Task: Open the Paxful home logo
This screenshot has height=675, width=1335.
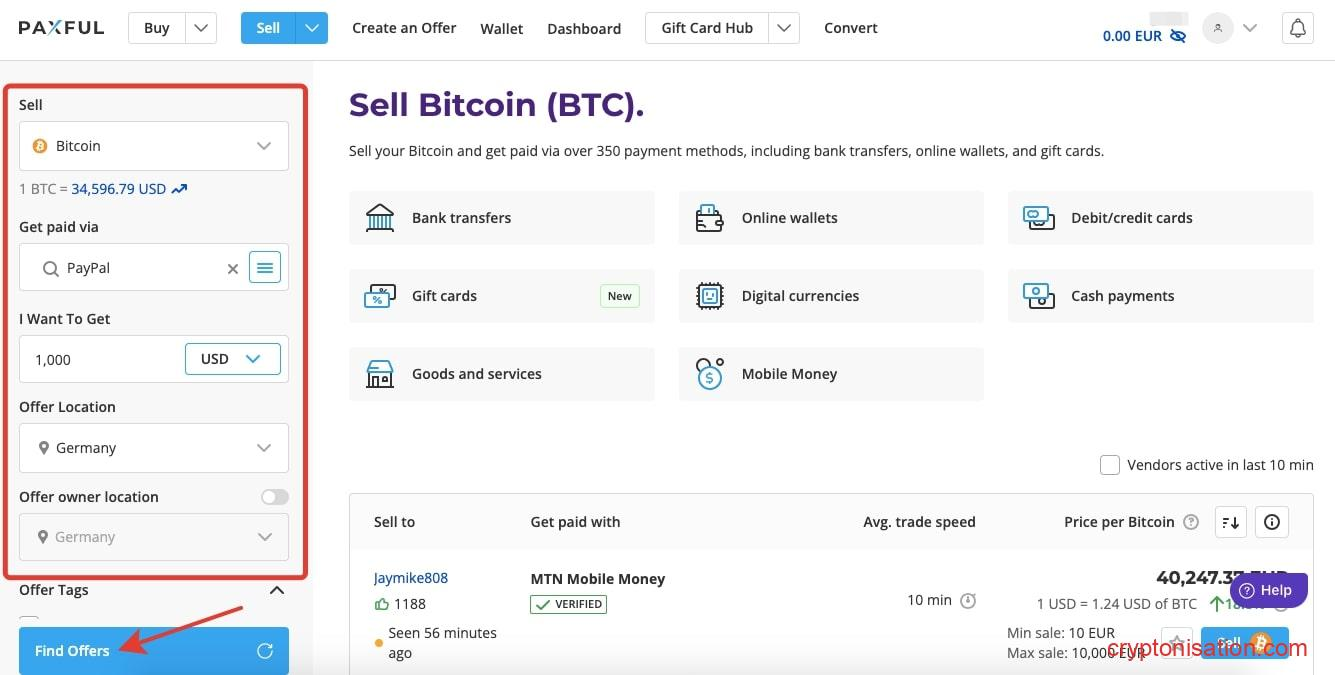Action: (x=60, y=27)
